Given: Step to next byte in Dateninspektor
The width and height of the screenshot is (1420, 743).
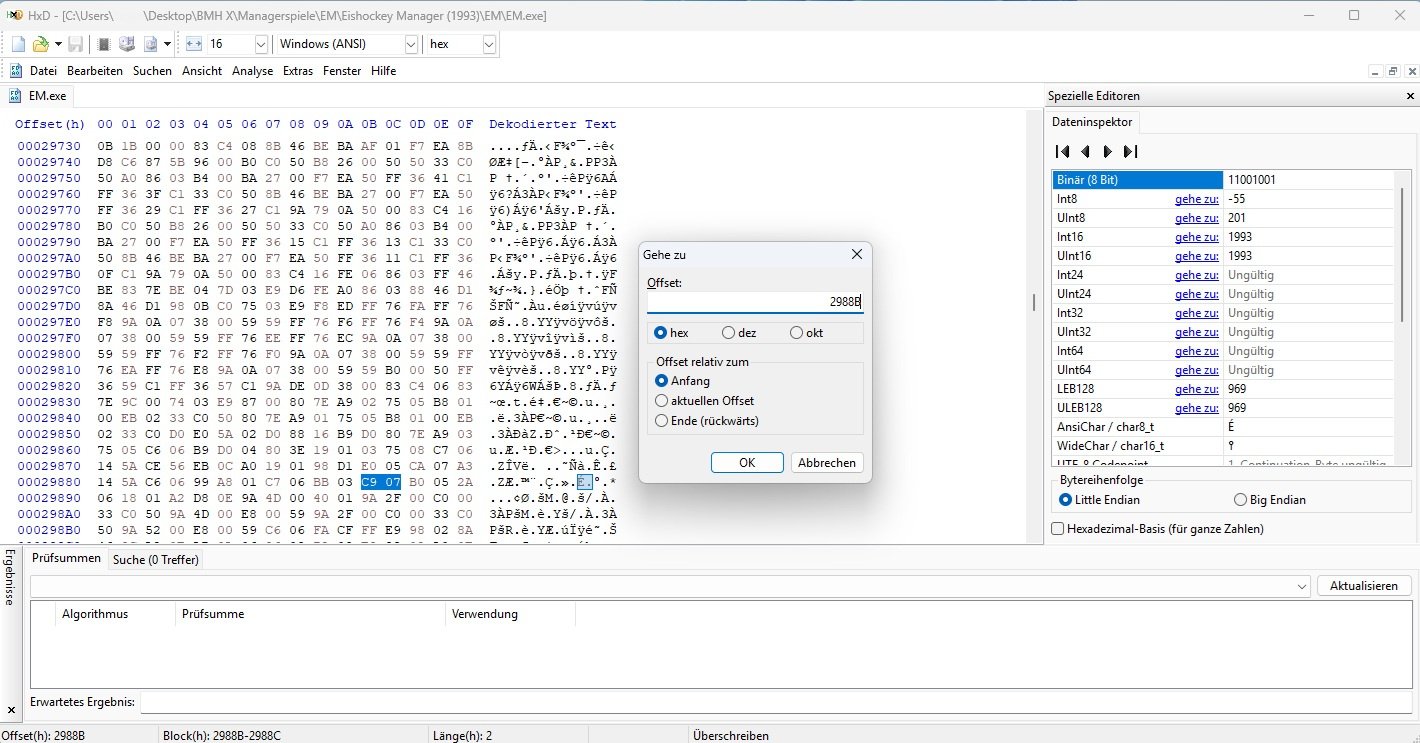Looking at the screenshot, I should (x=1107, y=152).
